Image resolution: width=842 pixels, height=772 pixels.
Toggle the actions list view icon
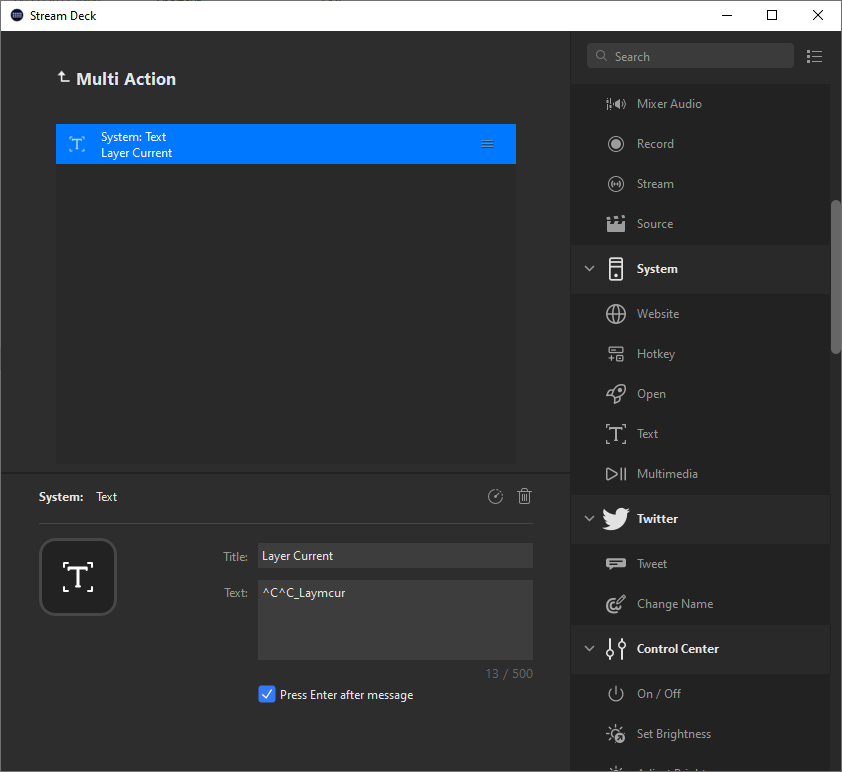[814, 56]
